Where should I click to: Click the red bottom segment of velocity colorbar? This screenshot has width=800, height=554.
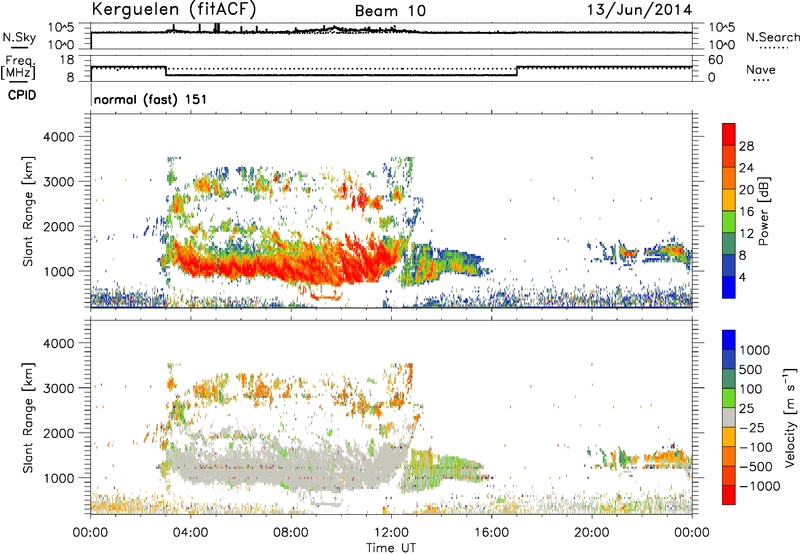tap(729, 495)
